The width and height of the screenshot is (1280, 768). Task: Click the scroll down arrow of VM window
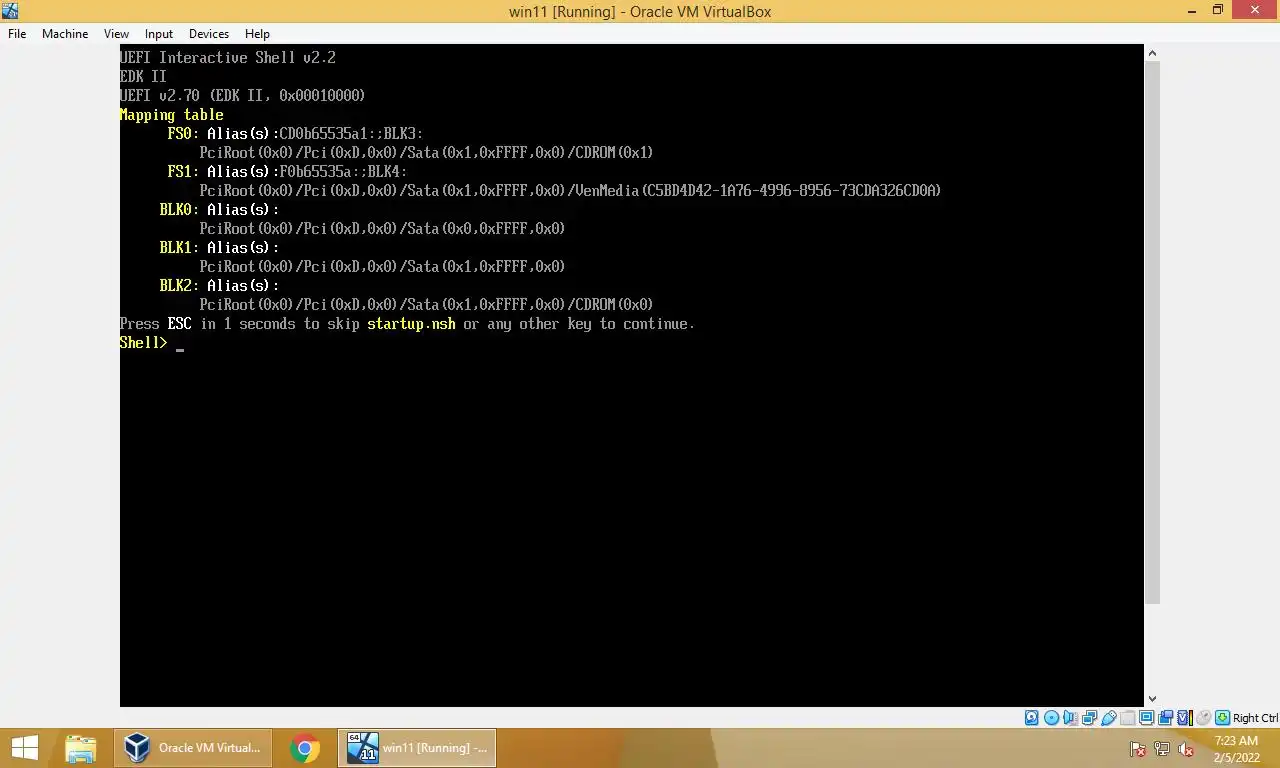pos(1152,699)
